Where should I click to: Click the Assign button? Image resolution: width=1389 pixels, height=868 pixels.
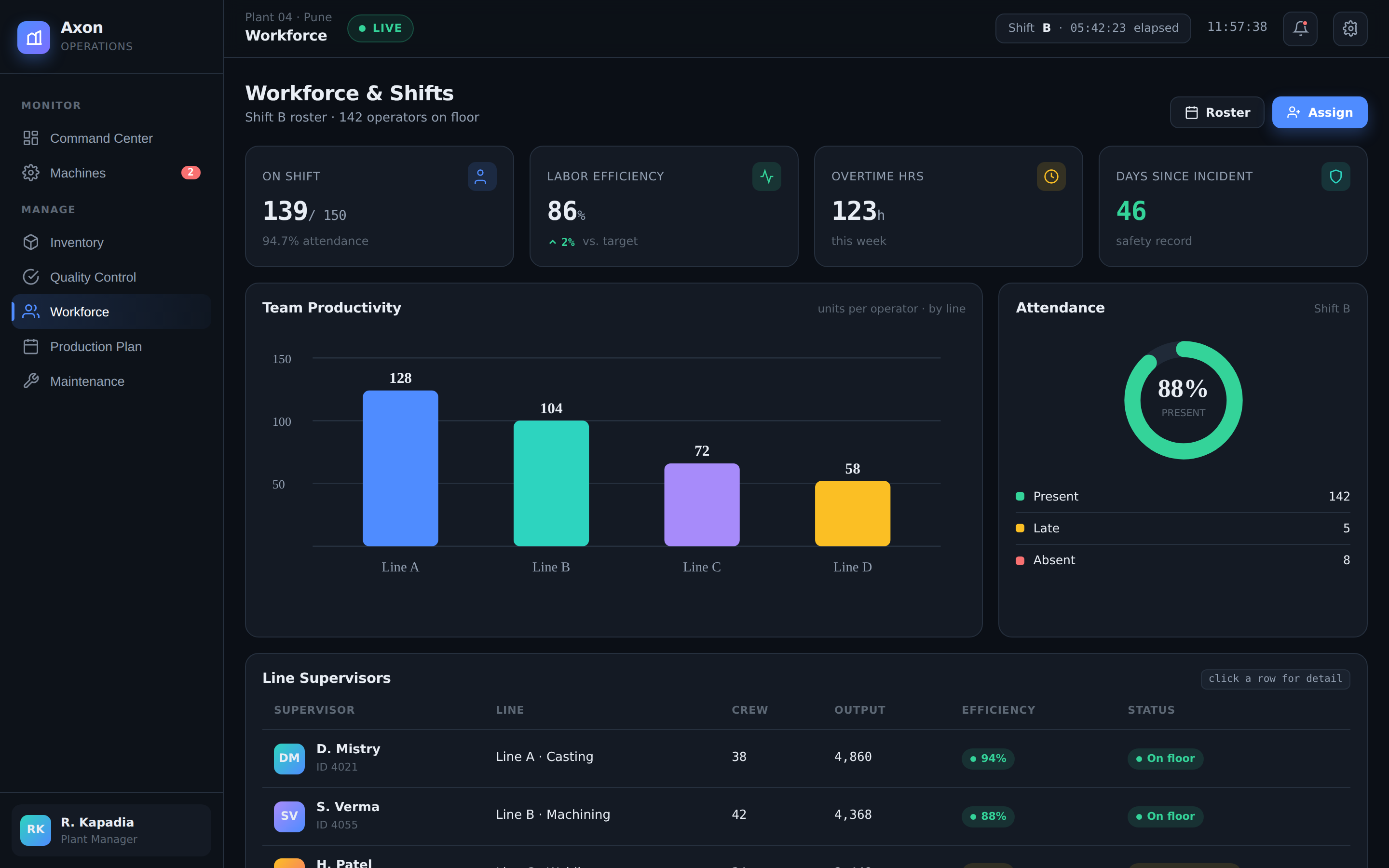tap(1320, 112)
